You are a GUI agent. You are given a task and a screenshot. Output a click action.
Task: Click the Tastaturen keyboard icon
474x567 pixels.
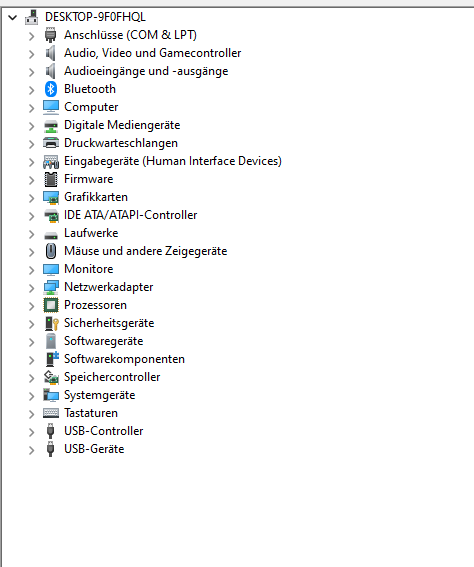coord(51,413)
